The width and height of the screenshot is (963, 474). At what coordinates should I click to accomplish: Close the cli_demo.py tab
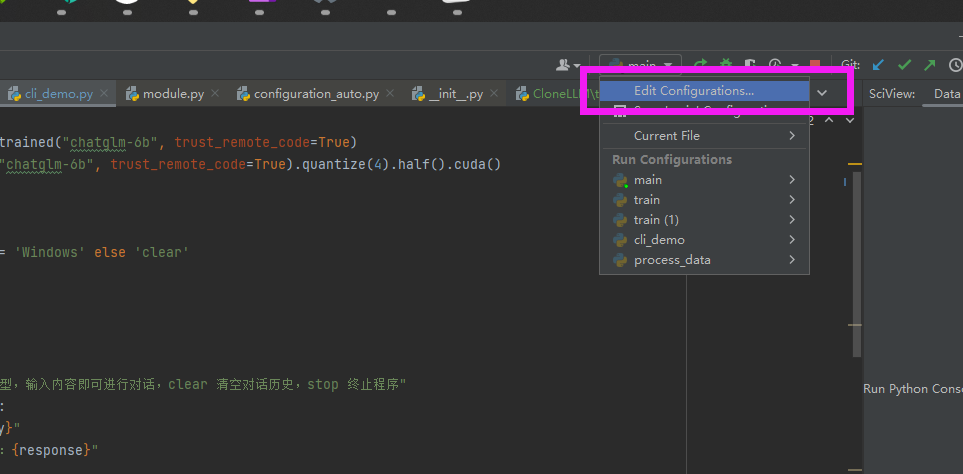(104, 93)
